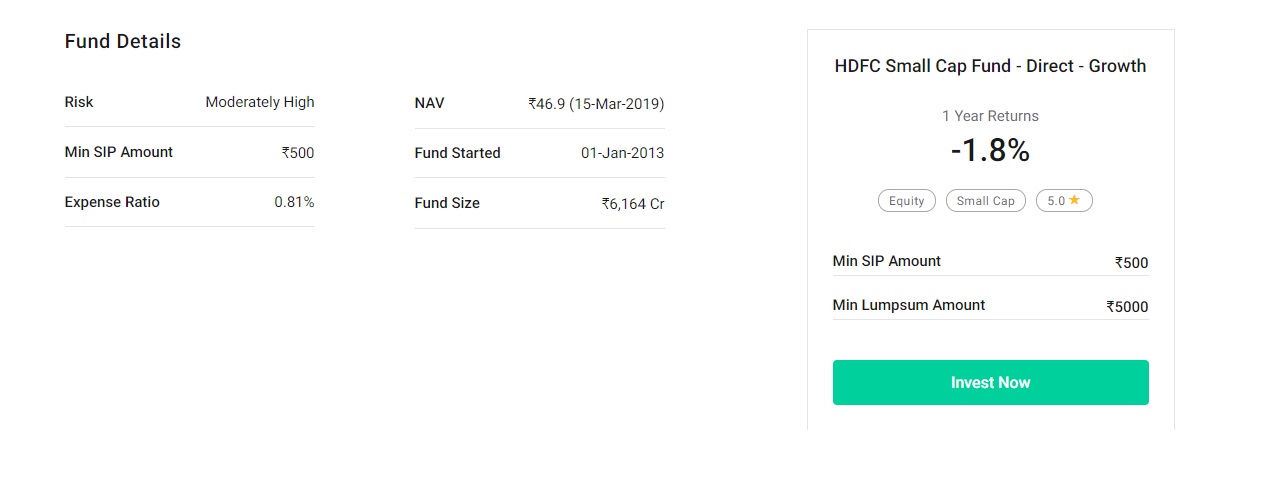This screenshot has height=490, width=1274.
Task: Click the gold star rating icon
Action: (1075, 200)
